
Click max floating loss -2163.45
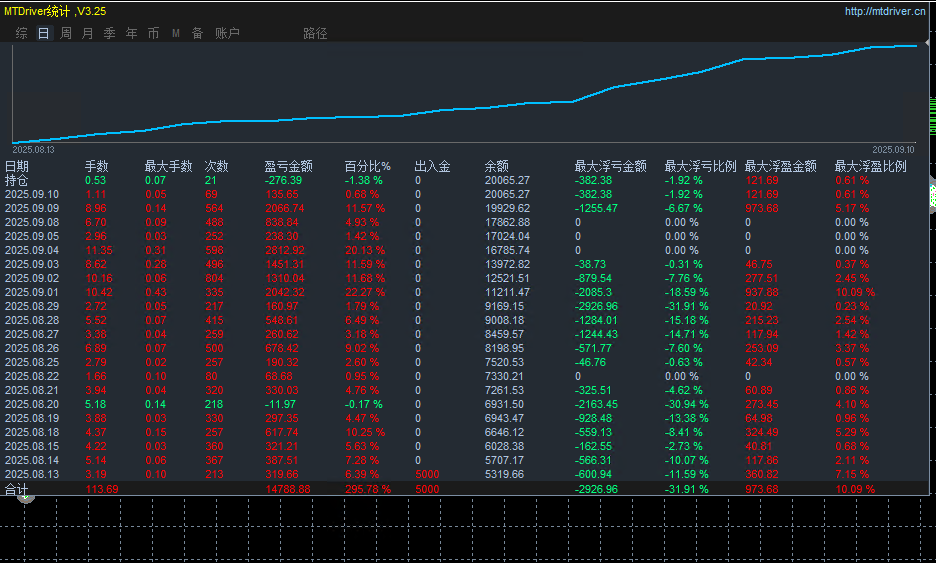[596, 404]
